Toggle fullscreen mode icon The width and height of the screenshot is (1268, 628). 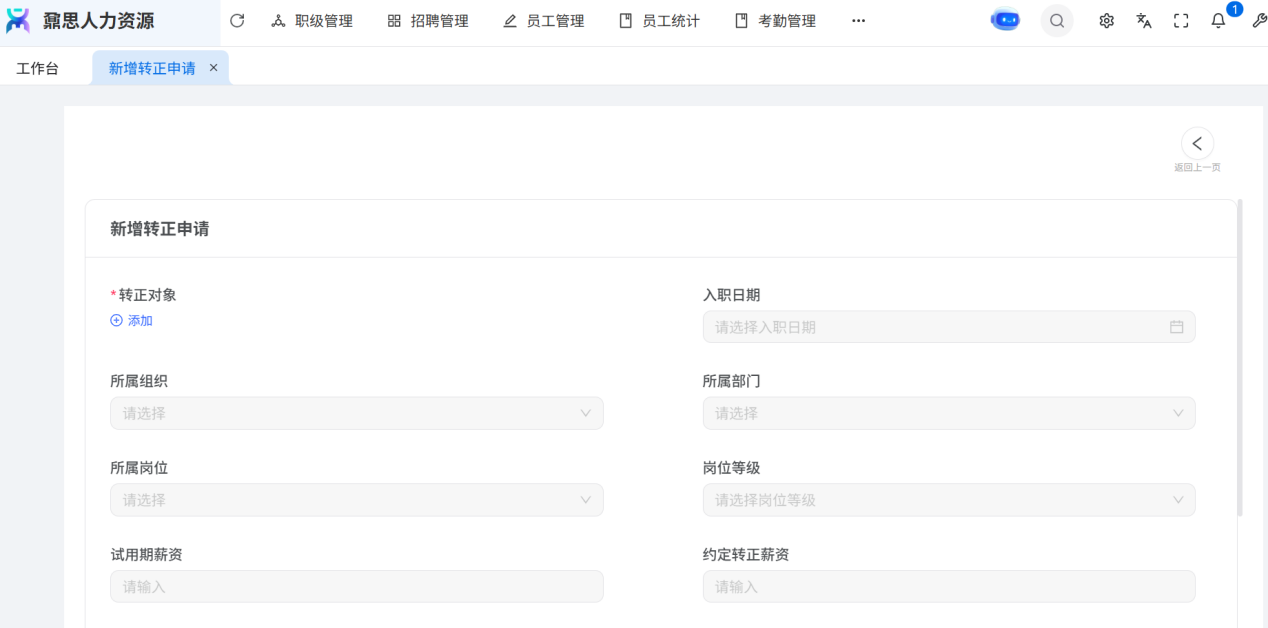tap(1181, 20)
